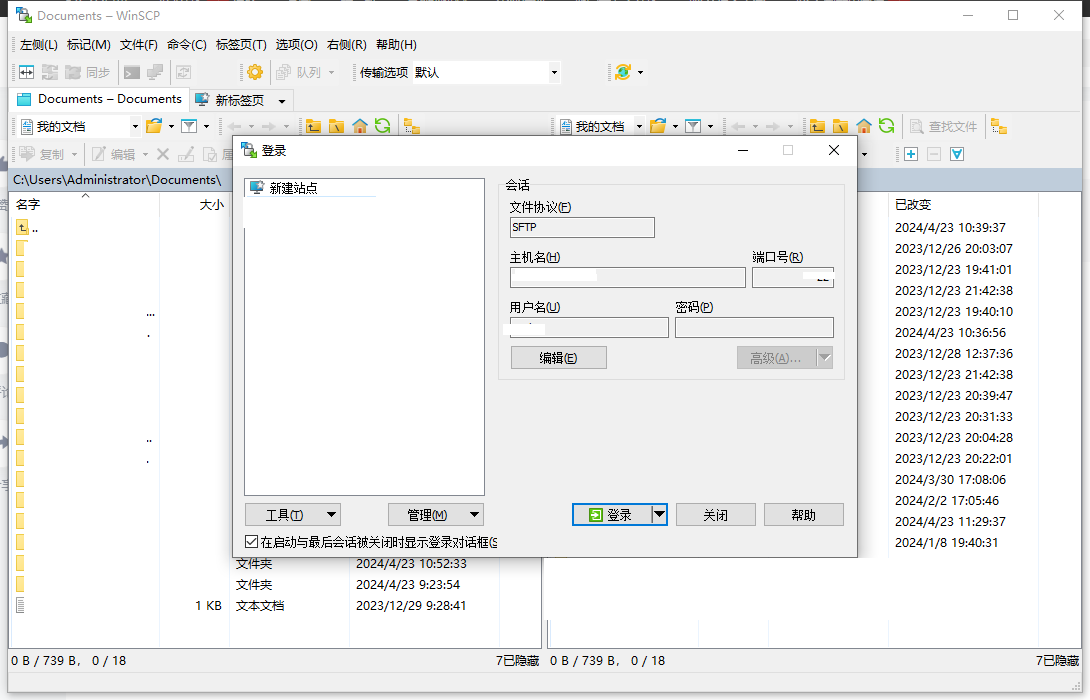This screenshot has width=1090, height=700.
Task: Click right panel's root directory icon
Action: [841, 126]
